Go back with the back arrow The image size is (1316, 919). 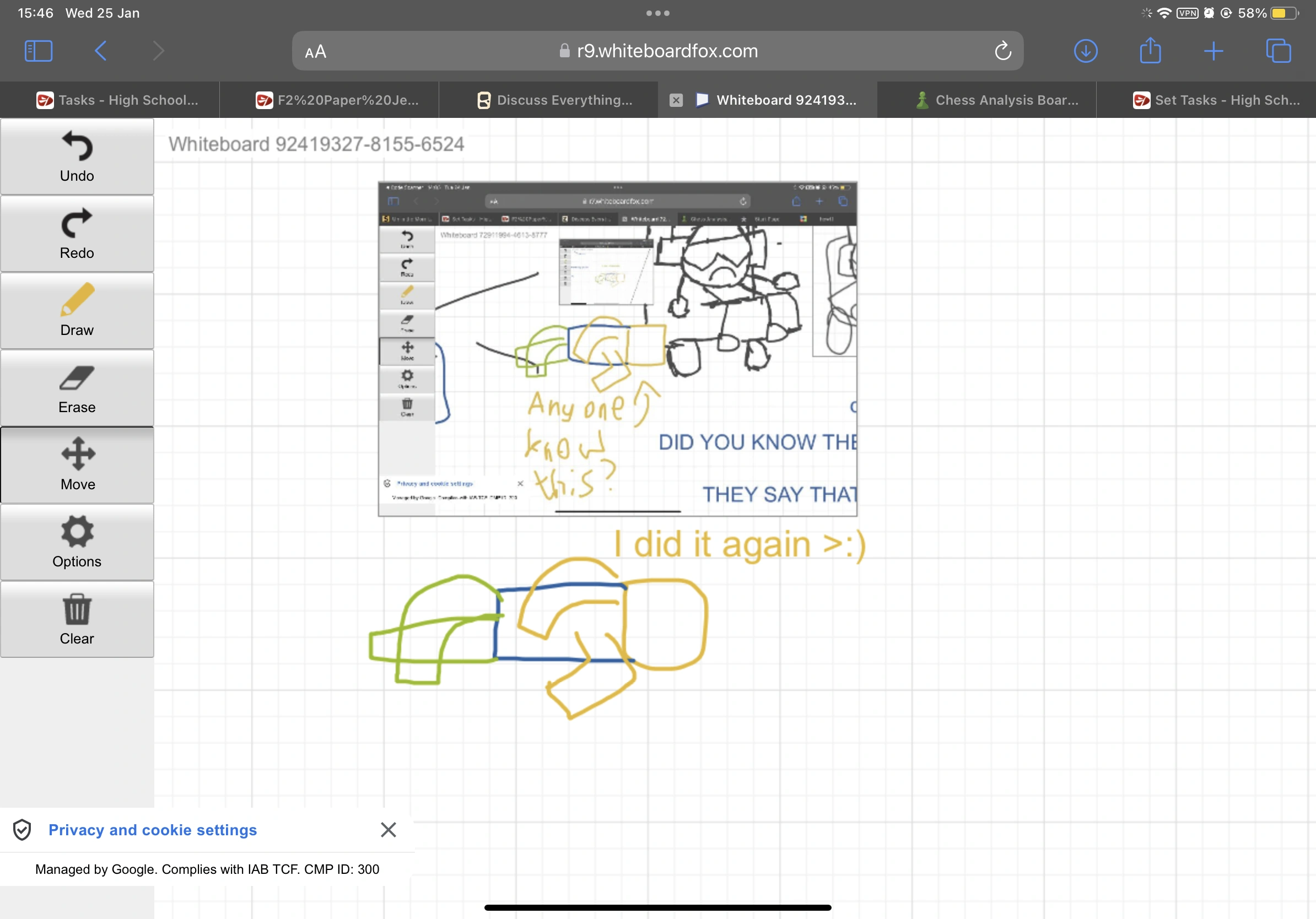pos(101,51)
